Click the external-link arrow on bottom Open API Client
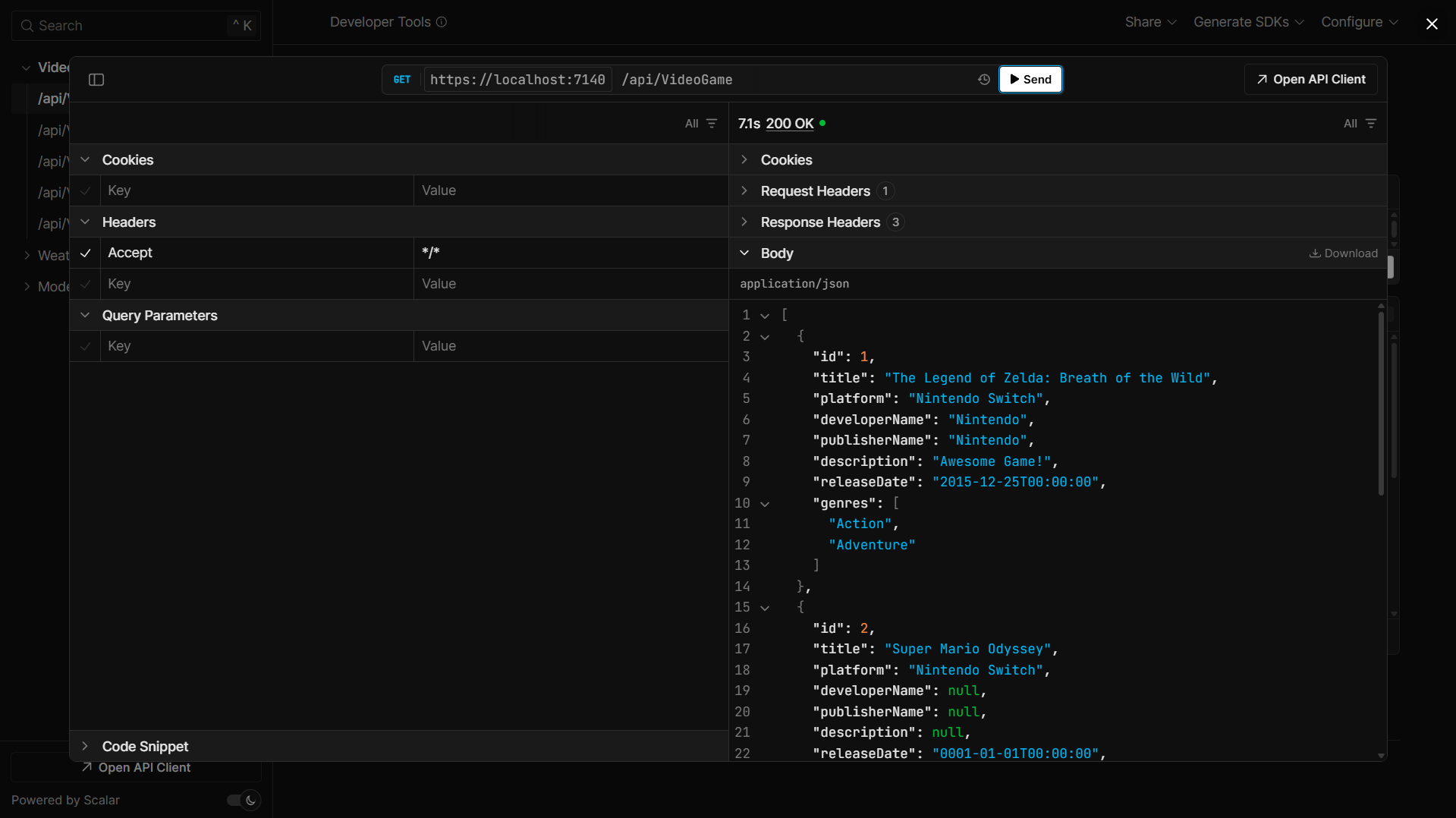 tap(86, 767)
